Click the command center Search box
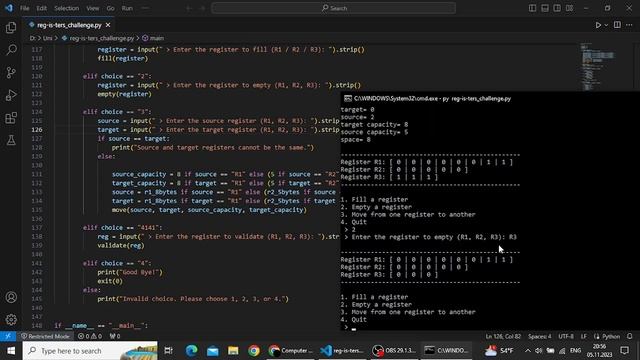Image resolution: width=640 pixels, height=360 pixels. pyautogui.click(x=333, y=8)
